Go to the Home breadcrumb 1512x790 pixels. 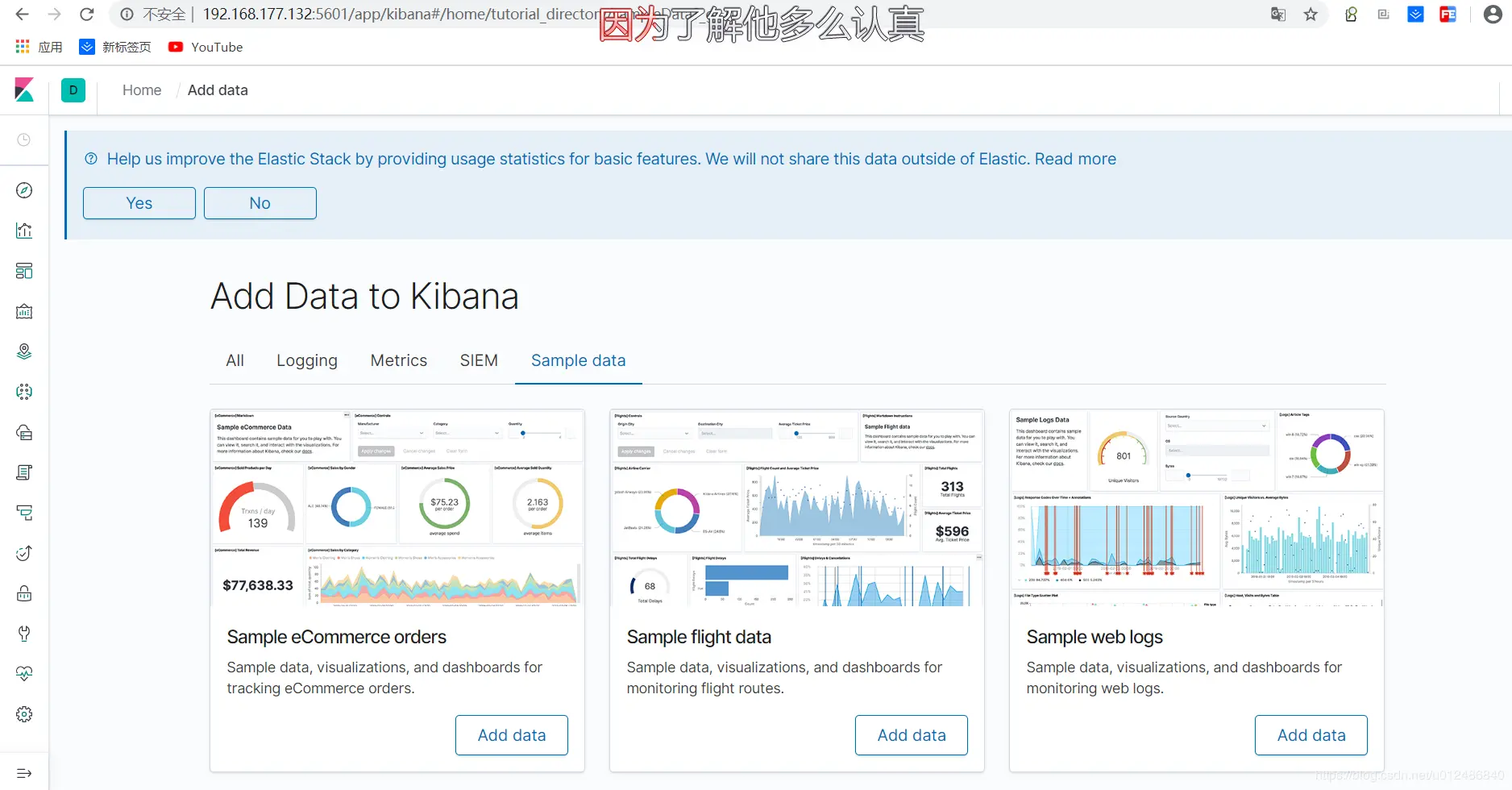(142, 90)
